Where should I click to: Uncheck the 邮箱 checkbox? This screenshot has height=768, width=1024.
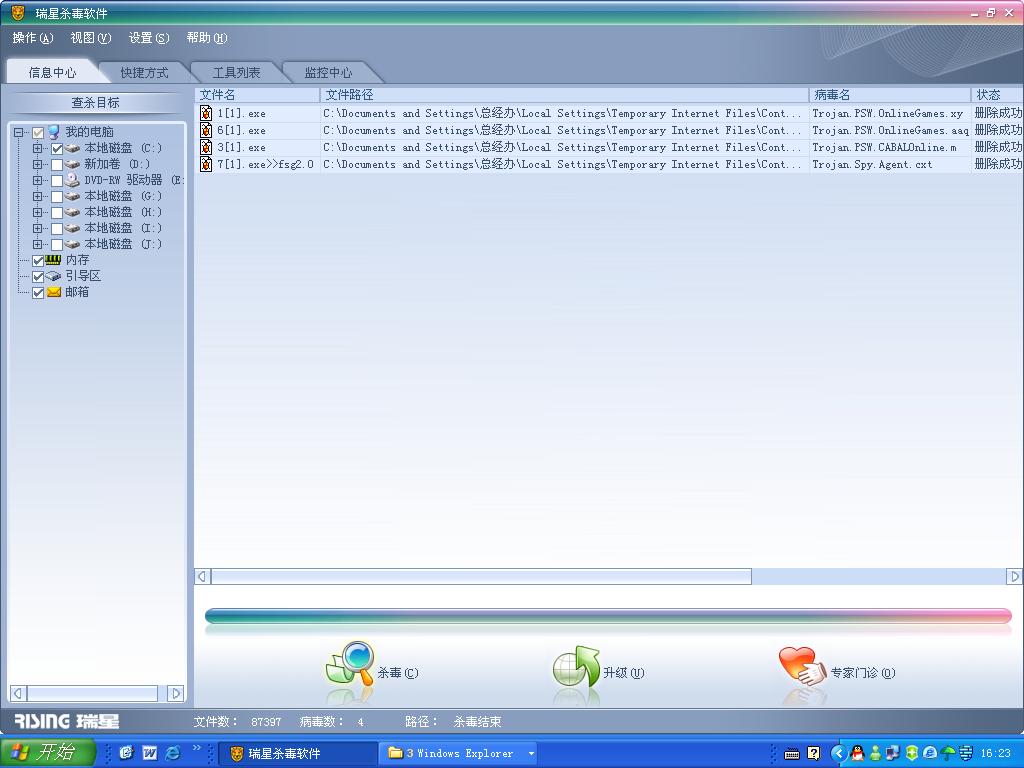coord(38,292)
